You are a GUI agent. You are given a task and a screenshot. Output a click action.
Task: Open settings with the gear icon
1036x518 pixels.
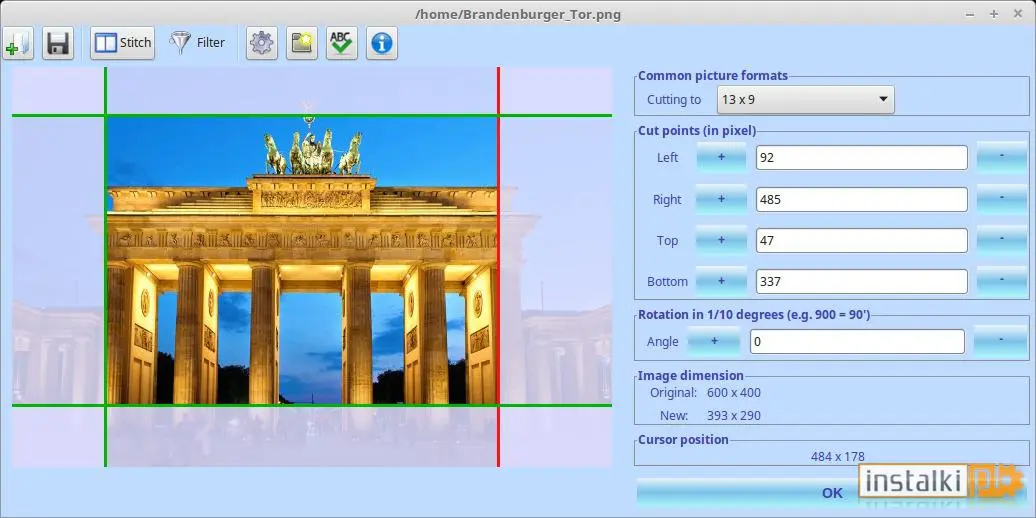262,44
